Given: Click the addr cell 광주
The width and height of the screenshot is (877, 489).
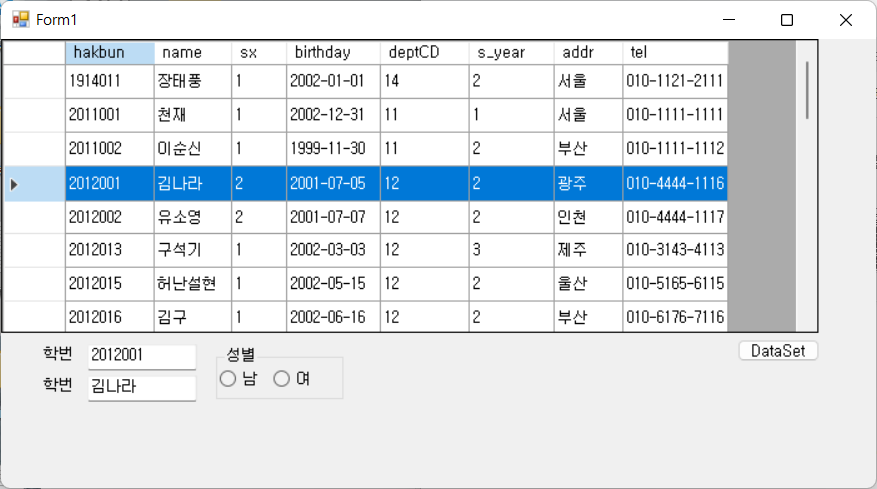Looking at the screenshot, I should (x=588, y=184).
